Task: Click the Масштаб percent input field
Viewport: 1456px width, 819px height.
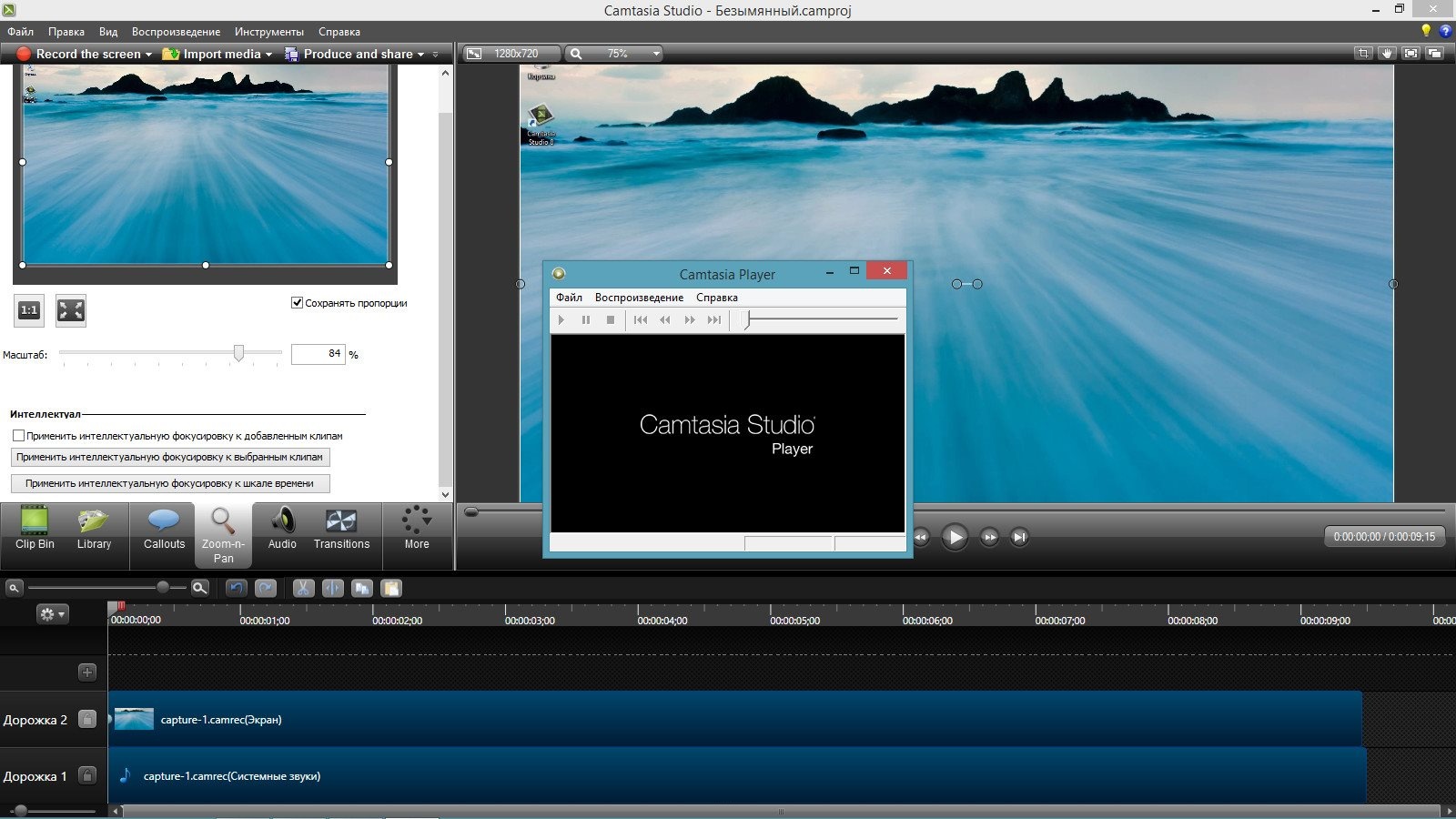Action: point(318,354)
